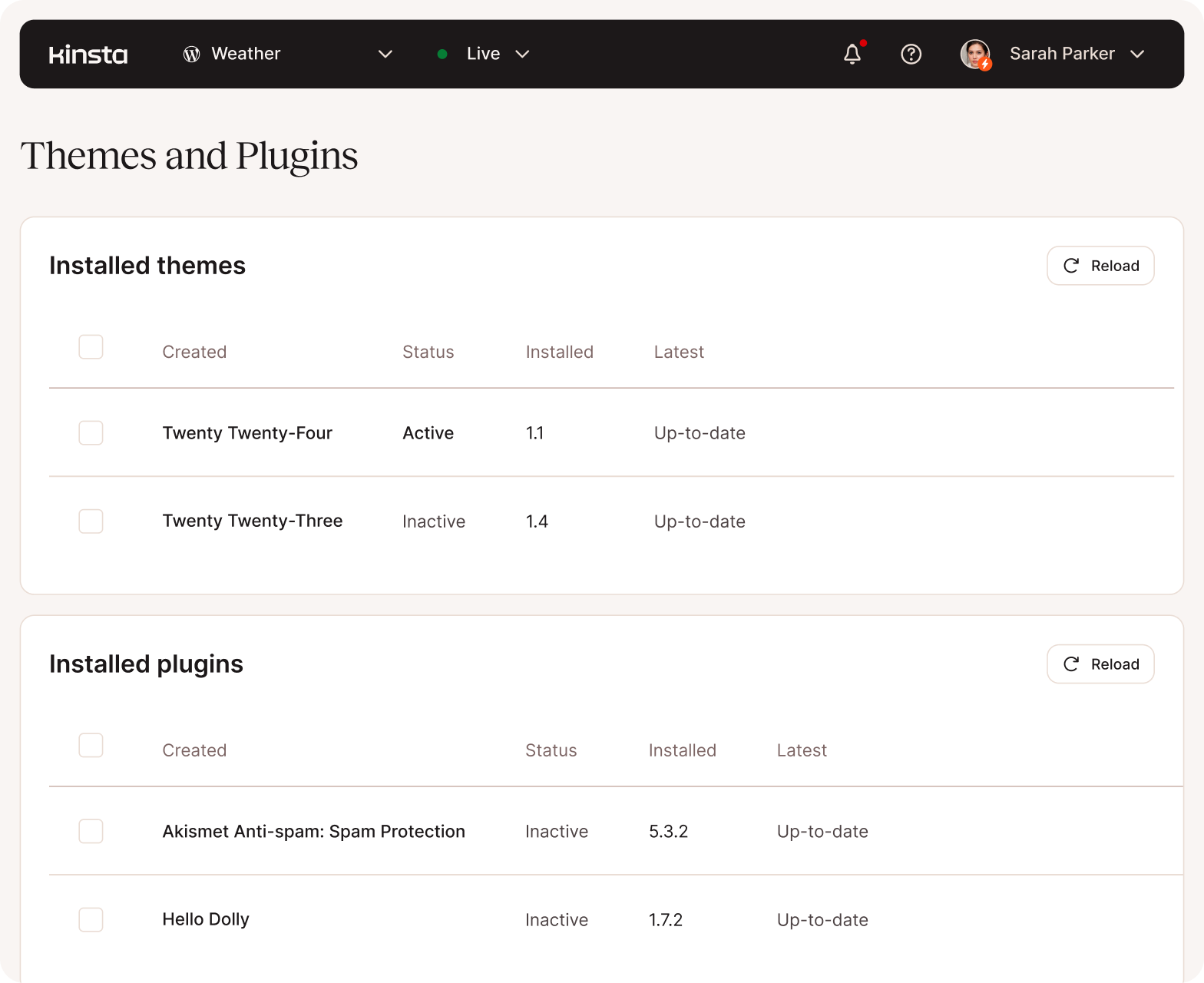This screenshot has width=1204, height=983.
Task: Open the Live environment dropdown
Action: pos(522,54)
